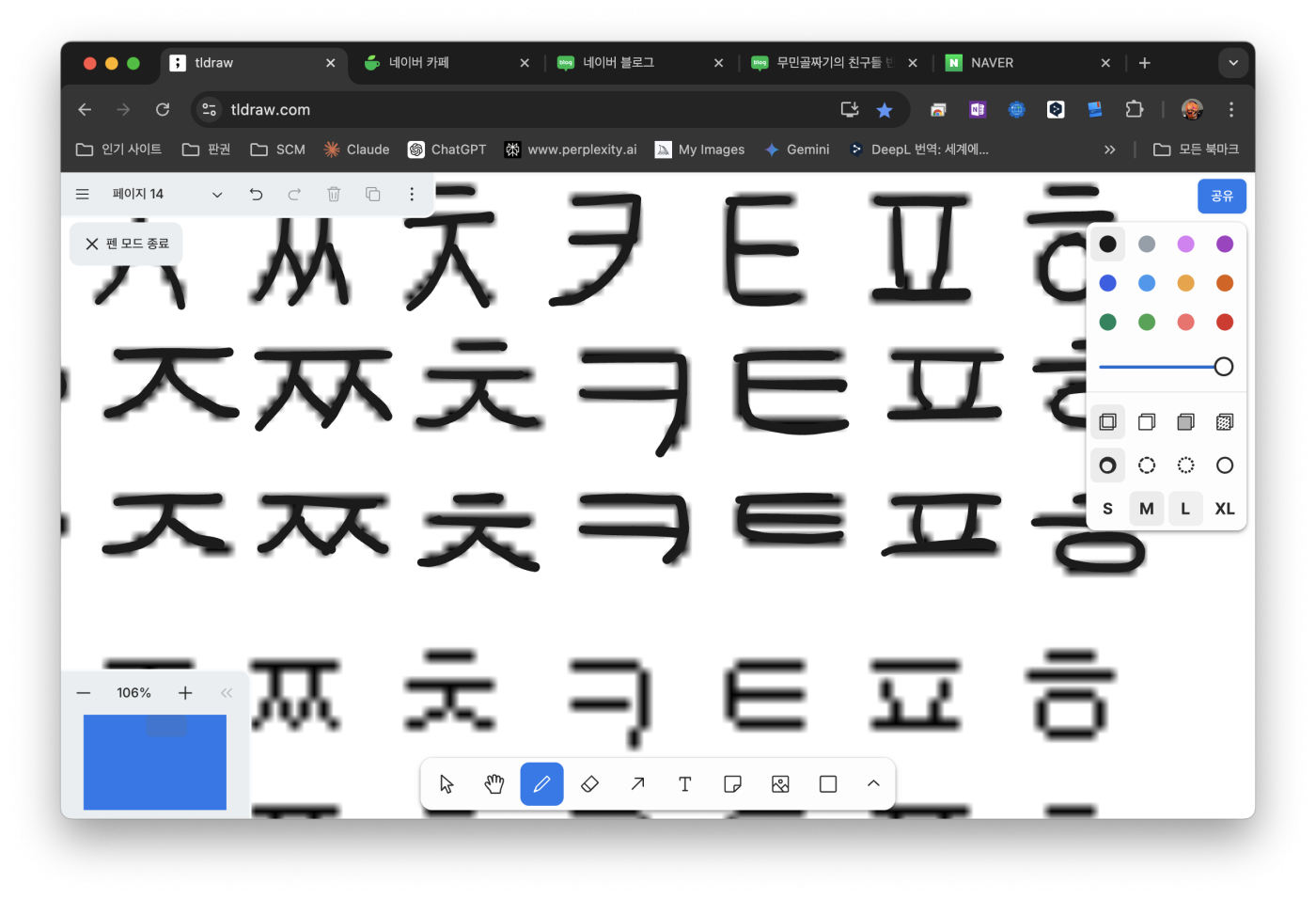Select the eraser tool
Image resolution: width=1316 pixels, height=899 pixels.
point(589,784)
